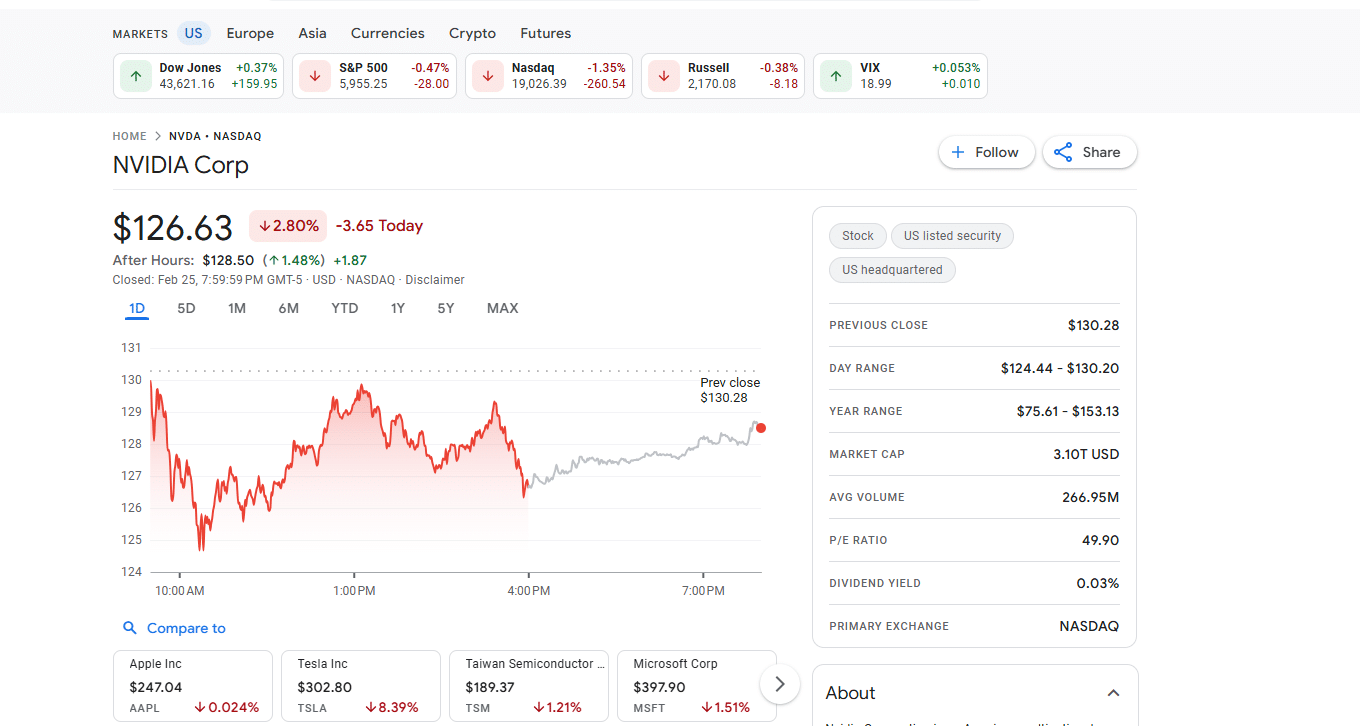1360x726 pixels.
Task: Click the 2.80% change badge
Action: click(288, 226)
